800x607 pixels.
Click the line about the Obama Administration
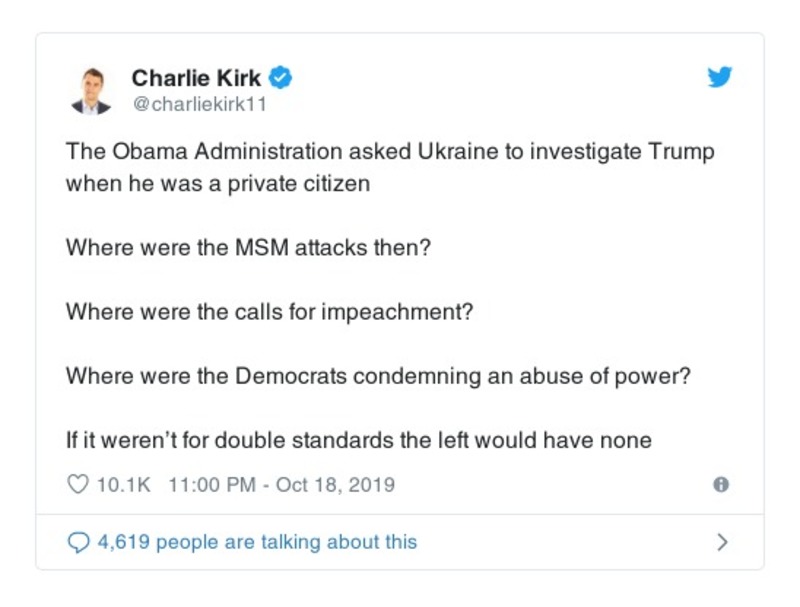point(388,152)
